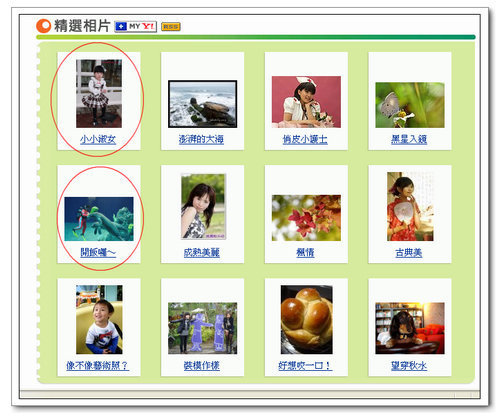The width and height of the screenshot is (500, 420).
Task: View the underwater diver feeding thumbnail
Action: (x=99, y=219)
